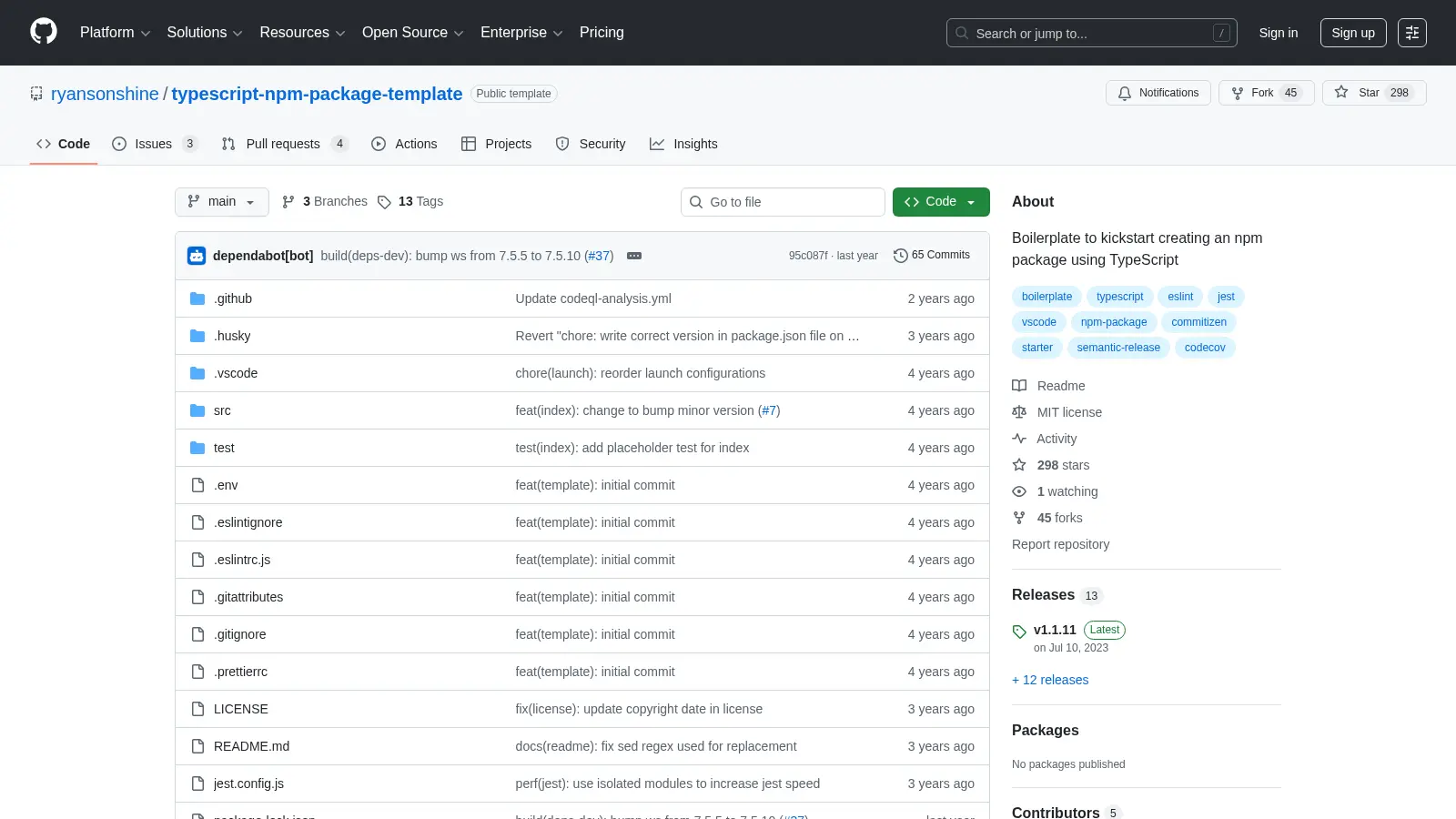
Task: Open Notifications bell button
Action: tap(1158, 93)
